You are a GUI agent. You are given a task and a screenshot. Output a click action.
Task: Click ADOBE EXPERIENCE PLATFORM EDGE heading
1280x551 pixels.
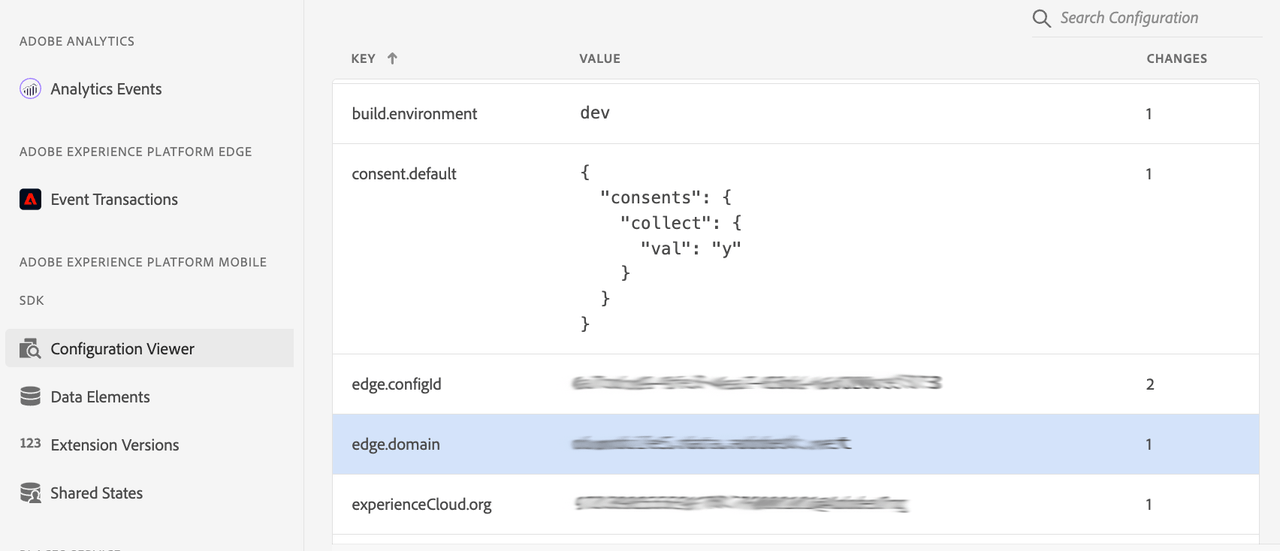[136, 152]
